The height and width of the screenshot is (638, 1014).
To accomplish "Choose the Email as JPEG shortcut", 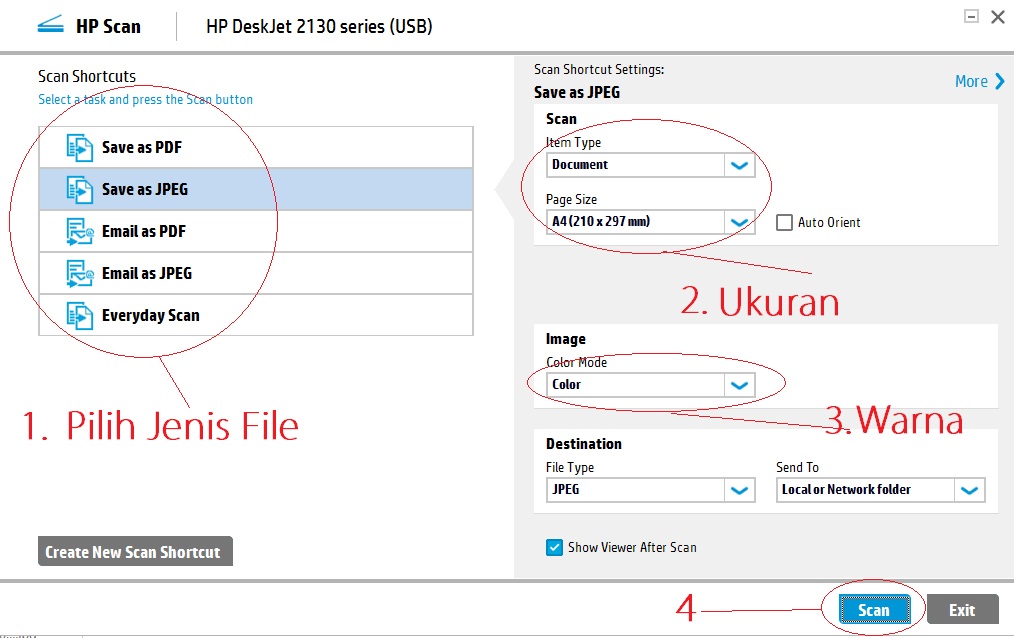I will pos(256,273).
